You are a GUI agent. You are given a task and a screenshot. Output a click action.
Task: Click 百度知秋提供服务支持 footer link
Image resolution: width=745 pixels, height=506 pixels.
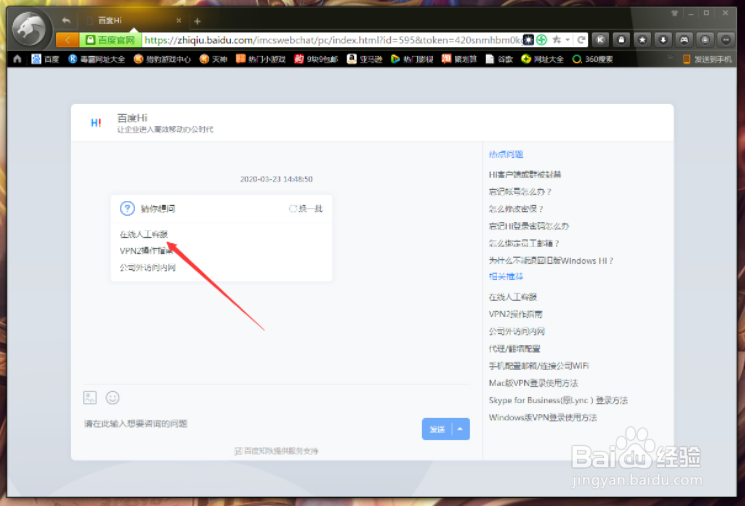point(277,451)
